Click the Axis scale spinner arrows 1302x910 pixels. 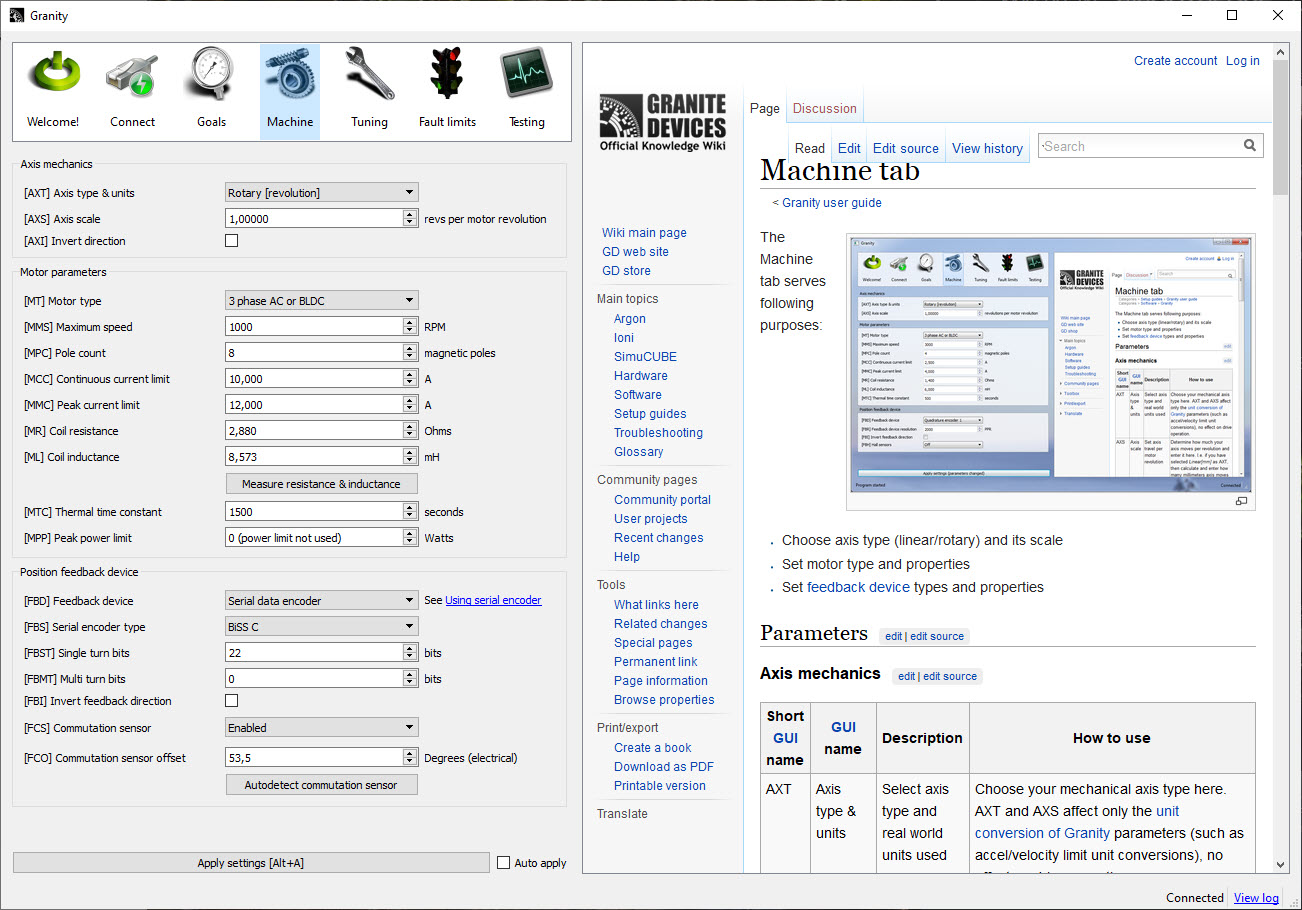pyautogui.click(x=410, y=219)
